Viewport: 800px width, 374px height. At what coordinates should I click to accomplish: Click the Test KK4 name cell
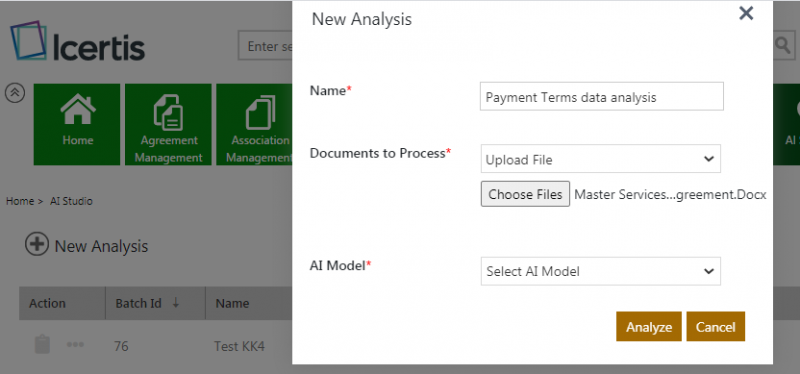pyautogui.click(x=239, y=346)
